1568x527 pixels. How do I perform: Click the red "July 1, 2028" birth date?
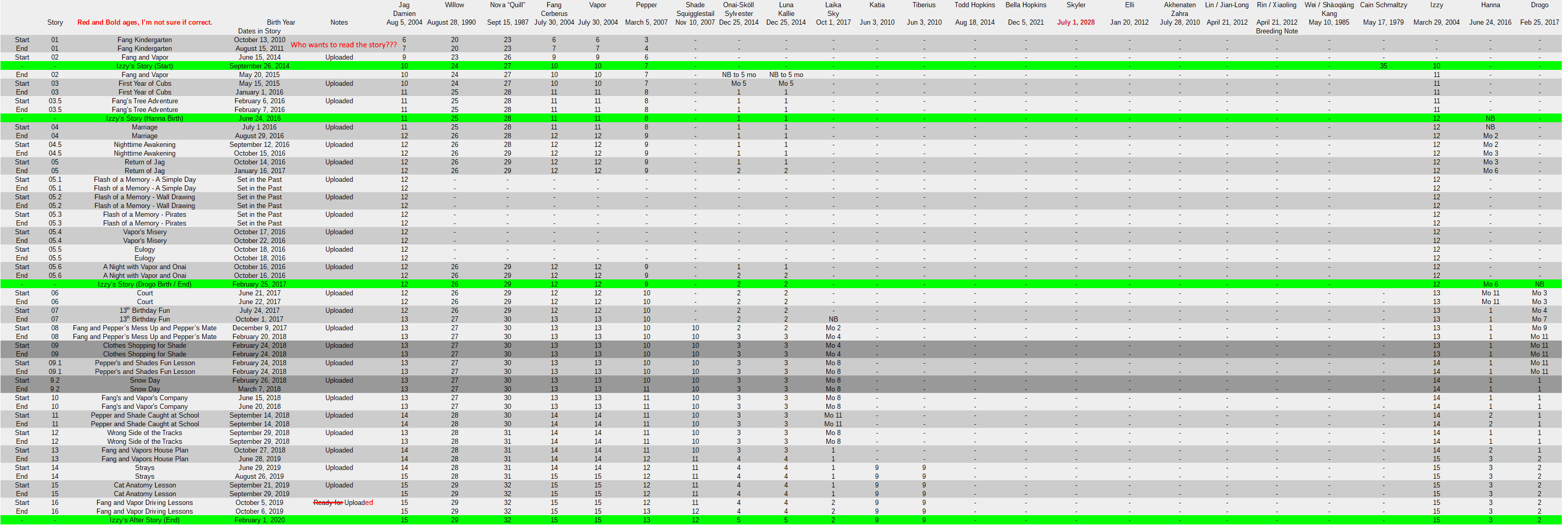[1076, 23]
